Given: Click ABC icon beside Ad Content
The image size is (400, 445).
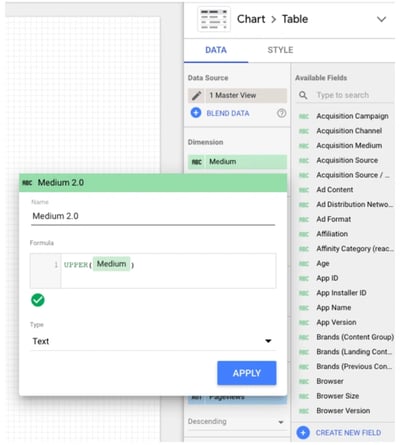Looking at the screenshot, I should click(x=304, y=190).
